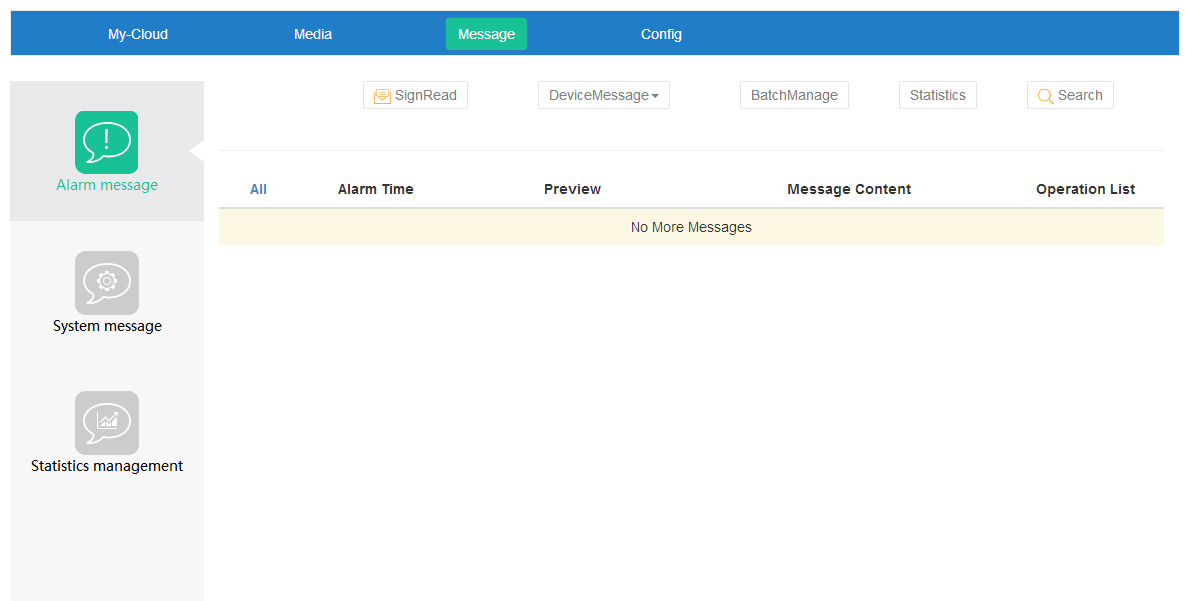Click the Alarm Time column header
The image size is (1185, 601).
pos(375,189)
